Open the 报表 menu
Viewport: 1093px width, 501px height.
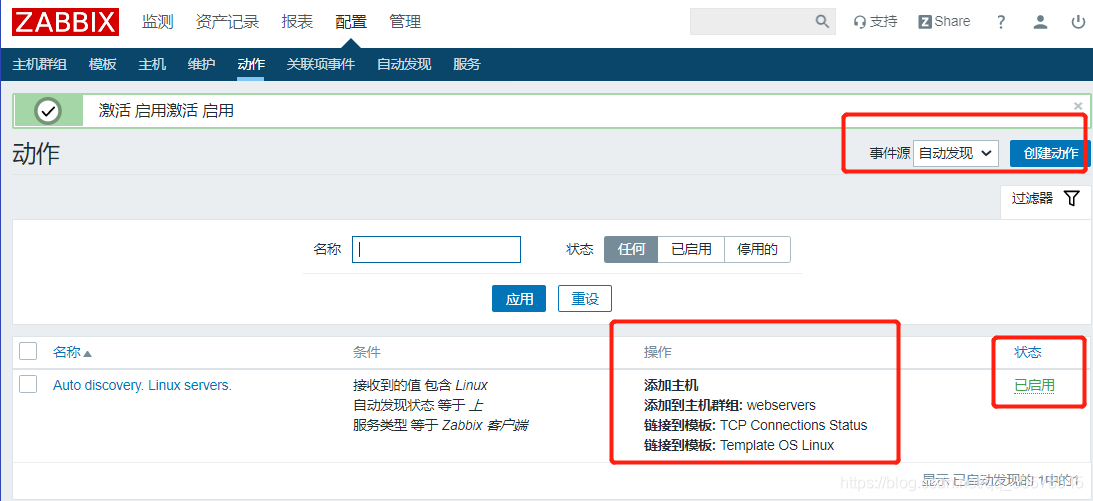[x=297, y=22]
